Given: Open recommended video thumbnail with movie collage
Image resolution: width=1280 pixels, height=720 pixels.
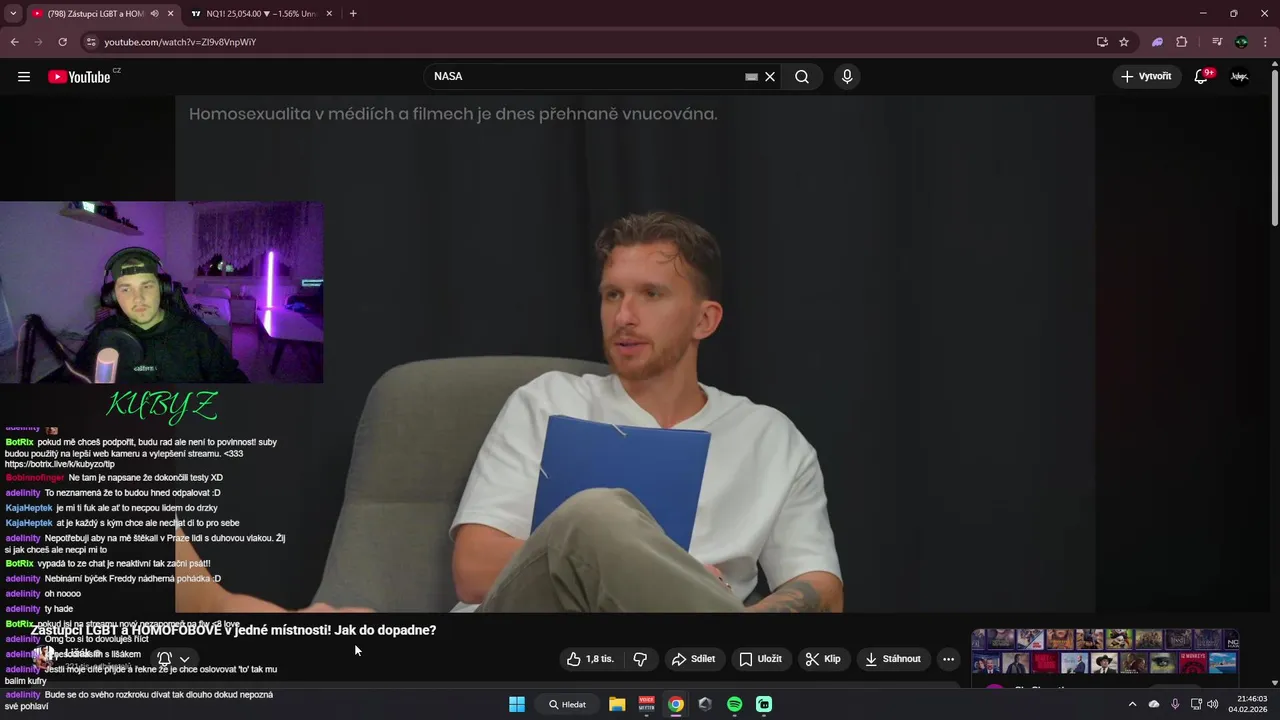Looking at the screenshot, I should tap(1105, 652).
